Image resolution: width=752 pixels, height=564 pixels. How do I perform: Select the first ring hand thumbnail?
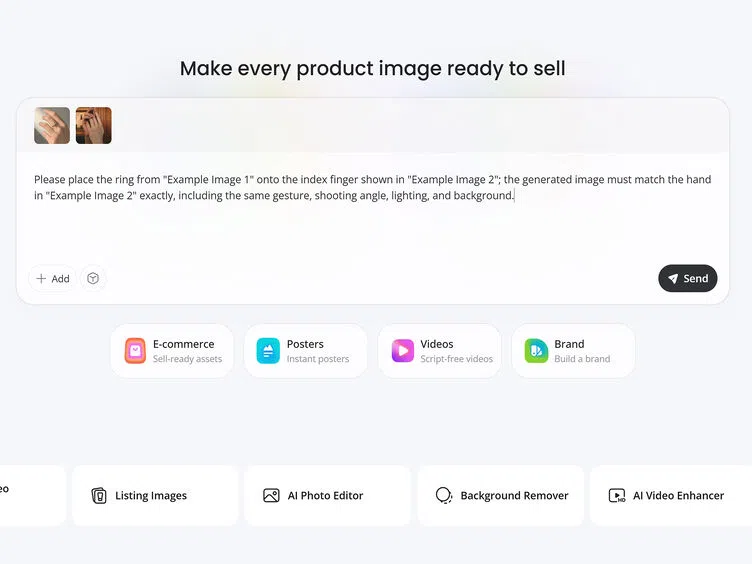click(x=52, y=126)
